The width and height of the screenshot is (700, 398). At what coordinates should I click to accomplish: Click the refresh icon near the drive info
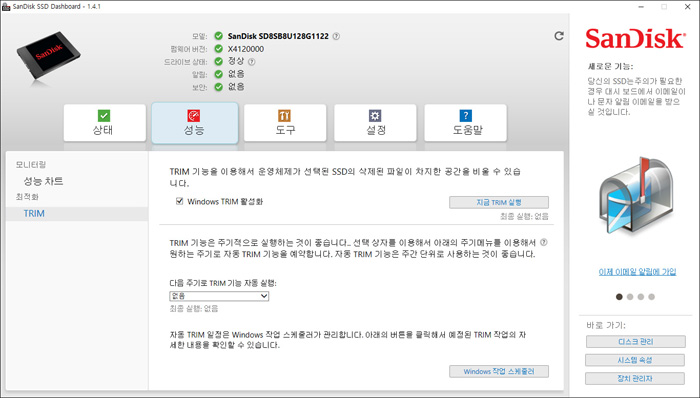(x=558, y=36)
